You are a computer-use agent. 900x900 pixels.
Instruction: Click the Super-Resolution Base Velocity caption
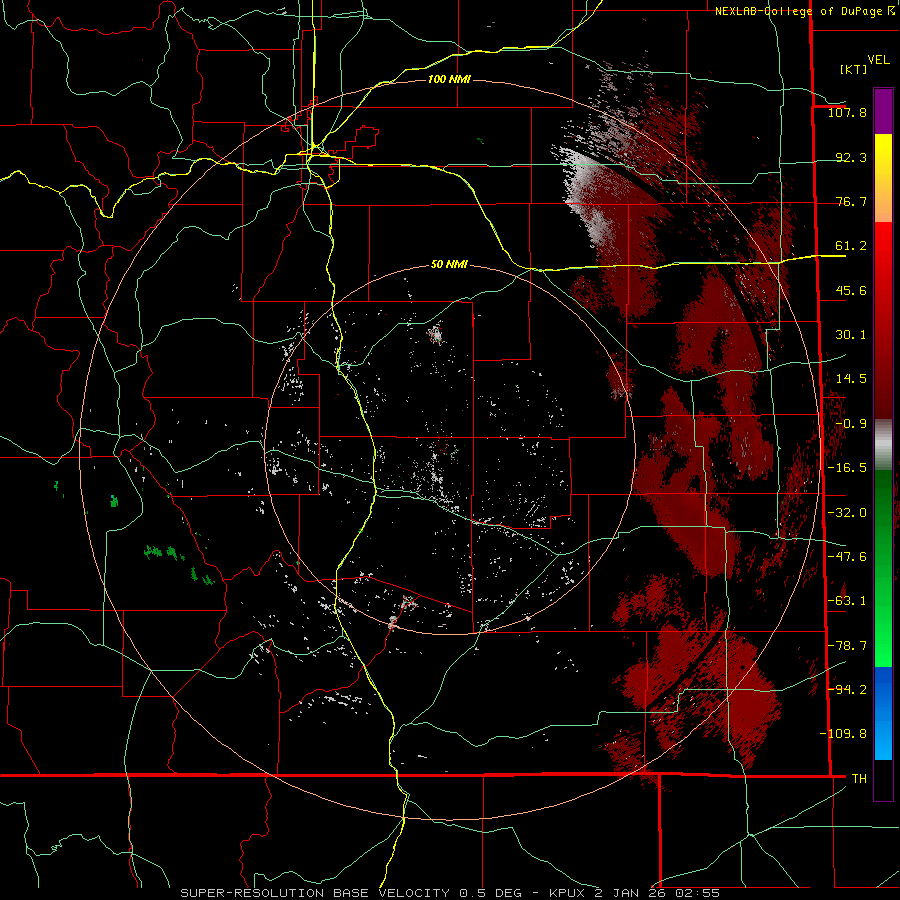450,893
